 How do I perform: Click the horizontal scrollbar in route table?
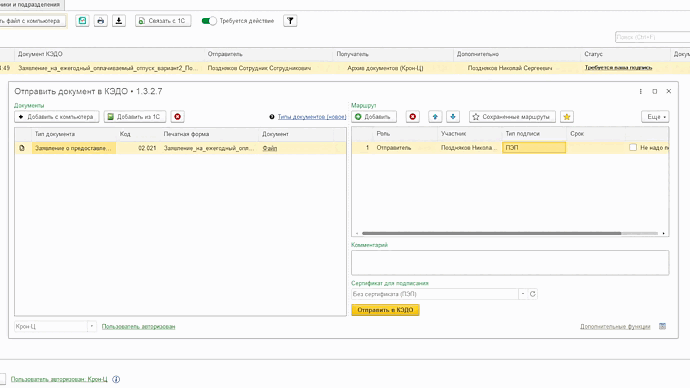pos(492,233)
